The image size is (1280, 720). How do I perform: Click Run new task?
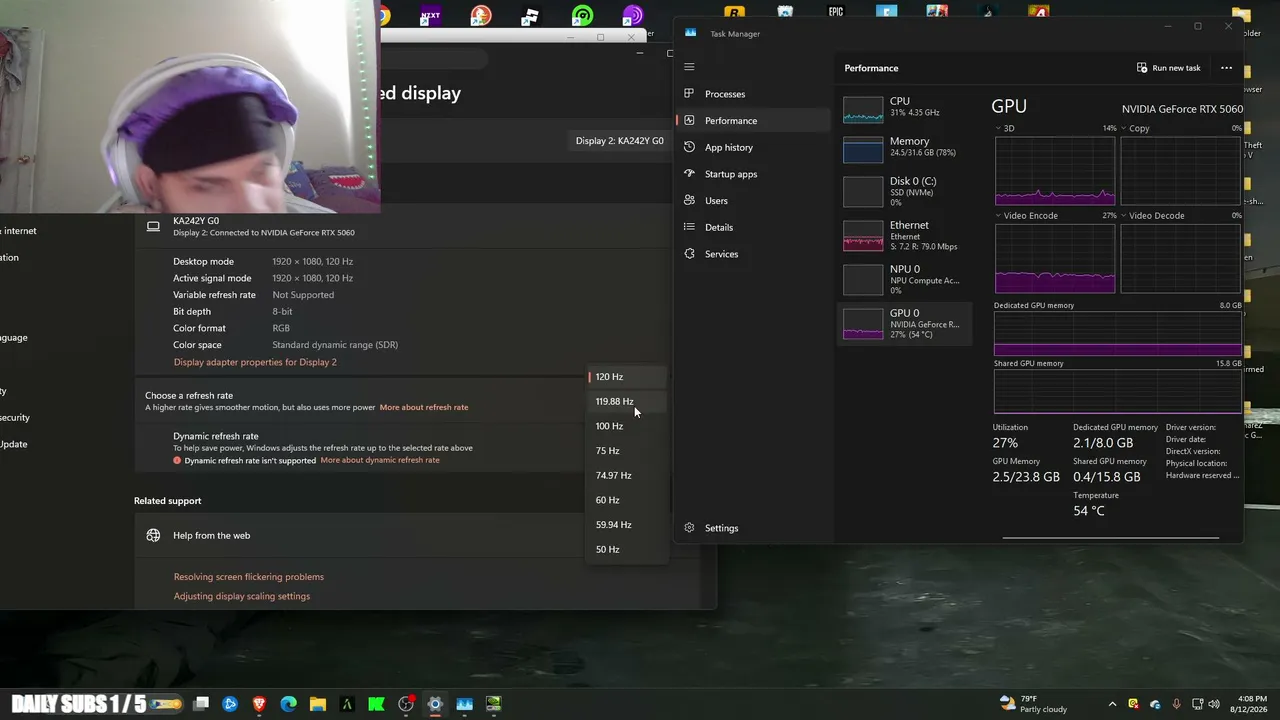1169,68
